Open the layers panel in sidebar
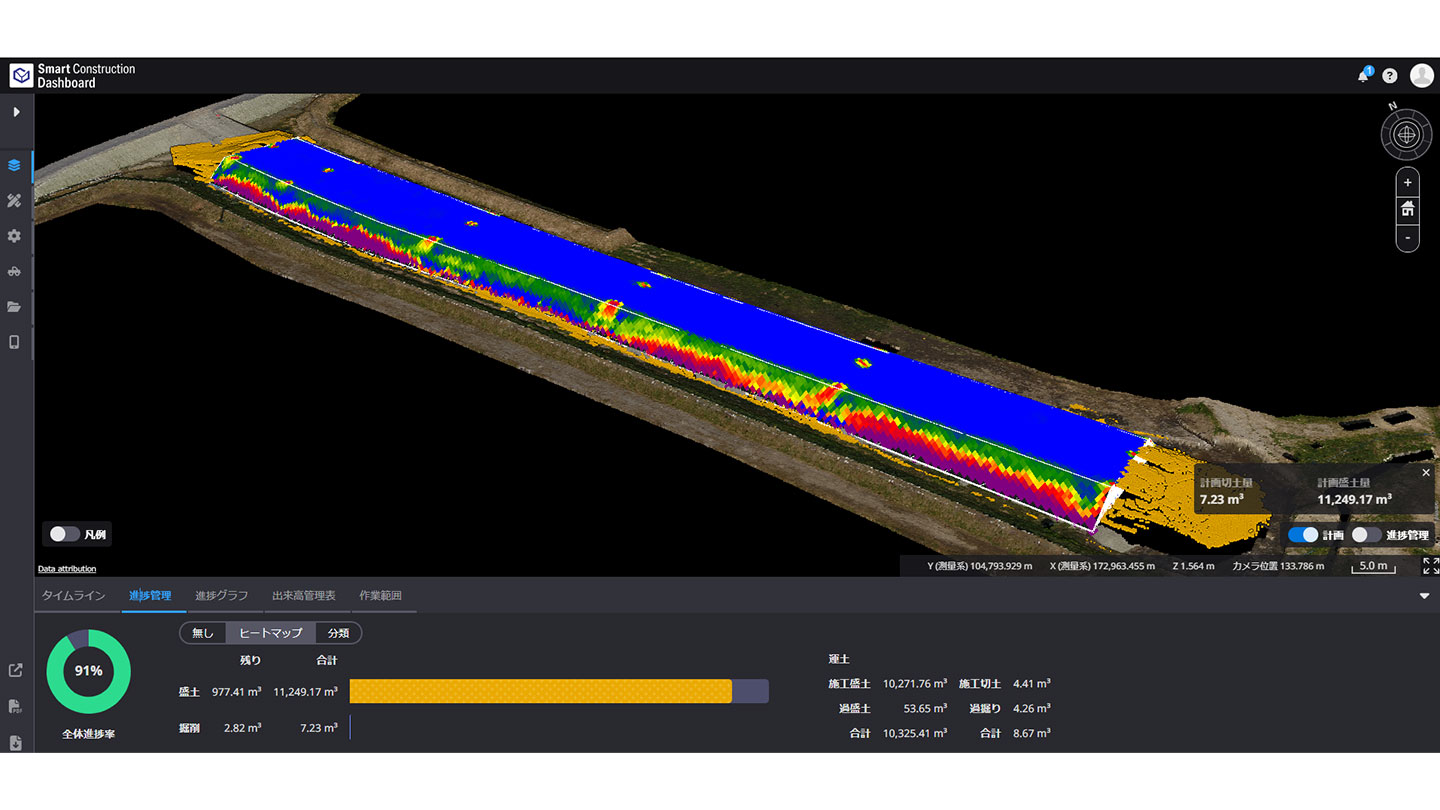Image resolution: width=1440 pixels, height=810 pixels. pos(14,166)
